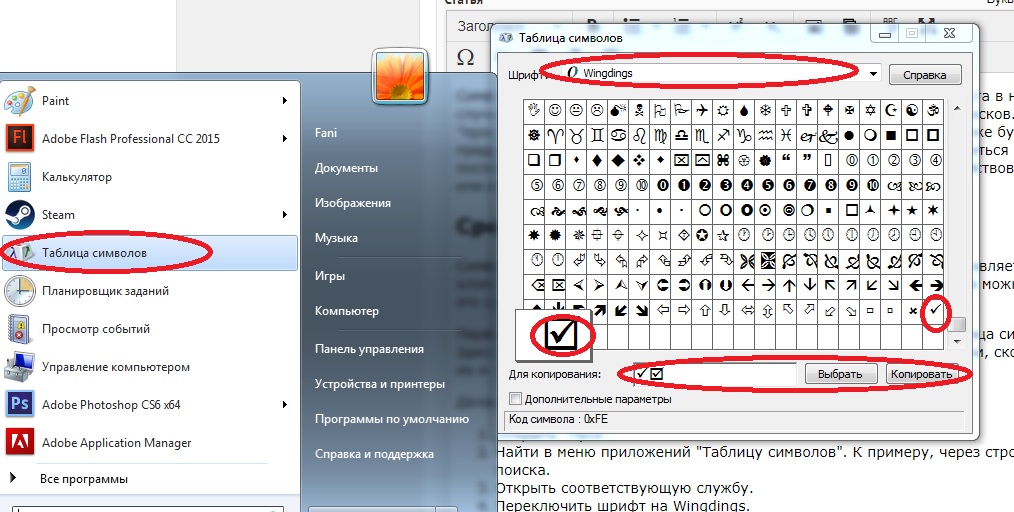1014x512 pixels.
Task: Pick the skull and crossbones symbol
Action: (639, 111)
